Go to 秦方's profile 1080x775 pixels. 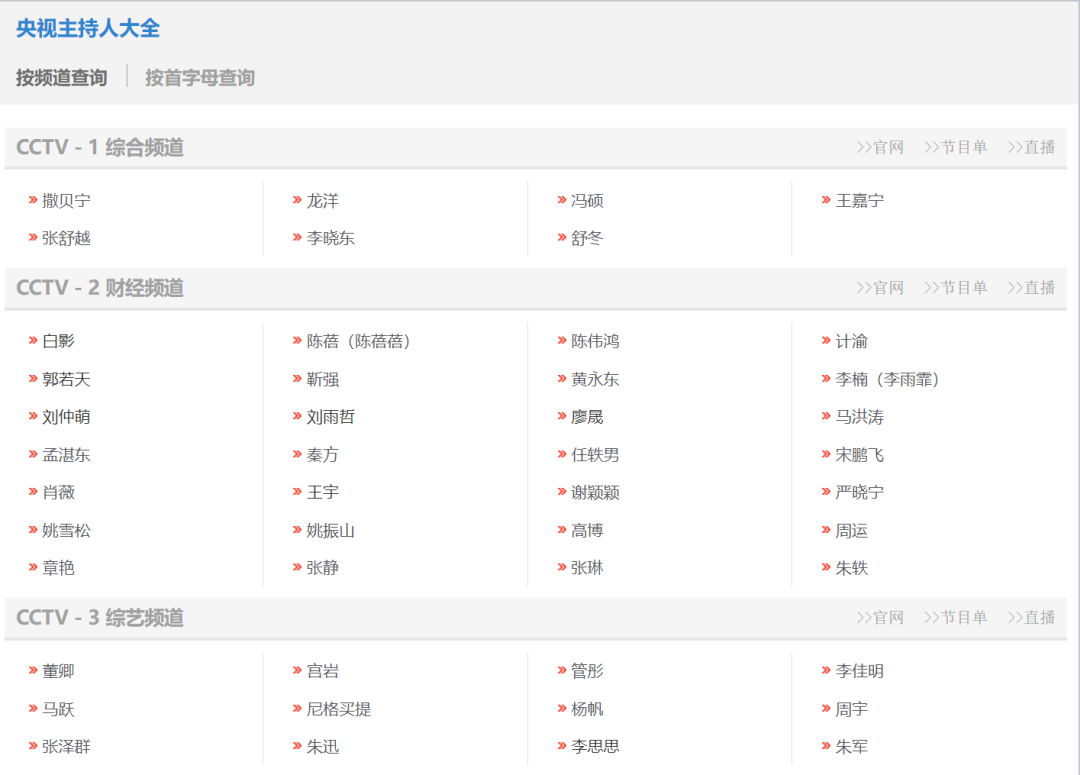[x=322, y=455]
